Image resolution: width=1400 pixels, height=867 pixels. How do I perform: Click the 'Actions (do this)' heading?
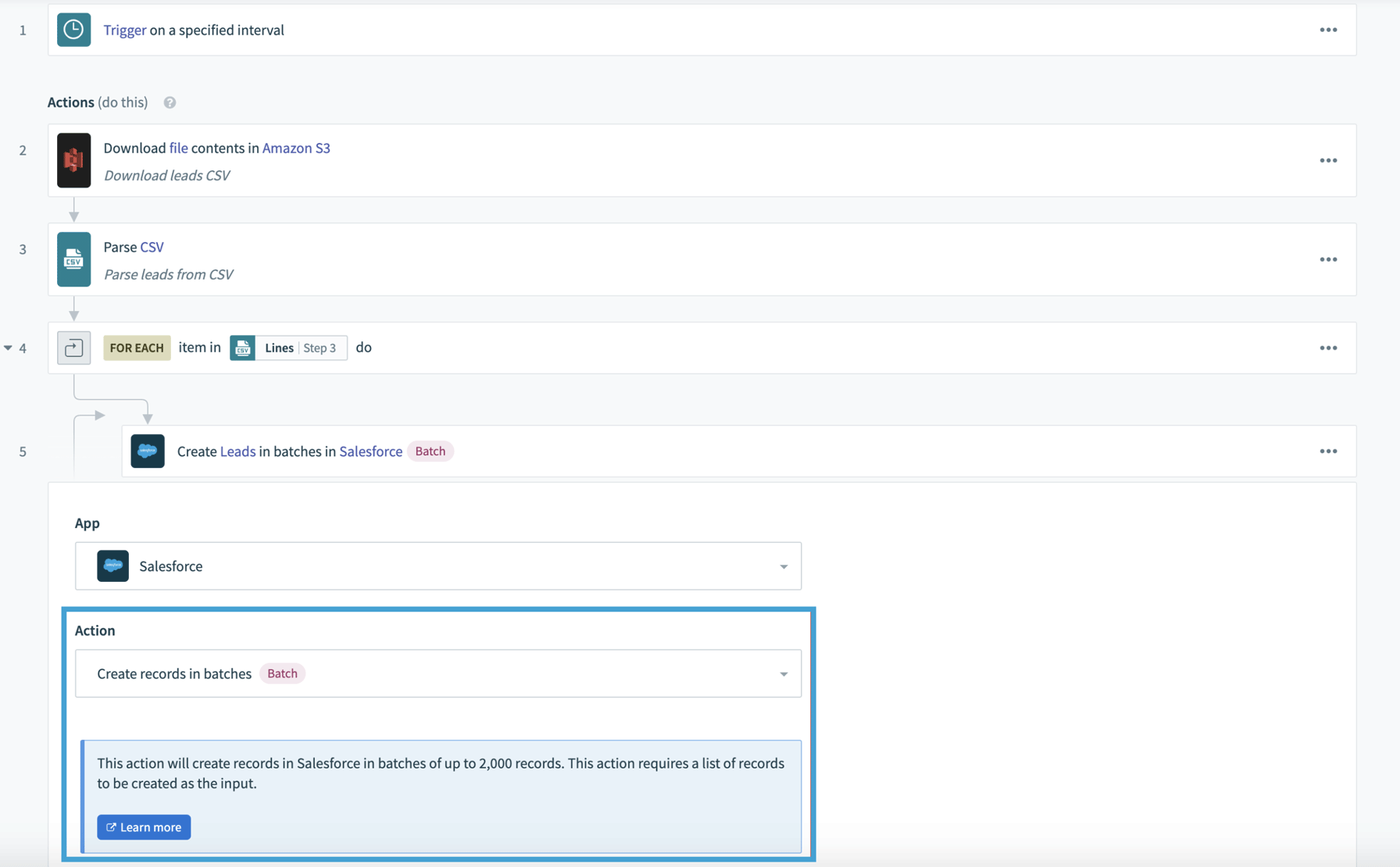point(98,102)
